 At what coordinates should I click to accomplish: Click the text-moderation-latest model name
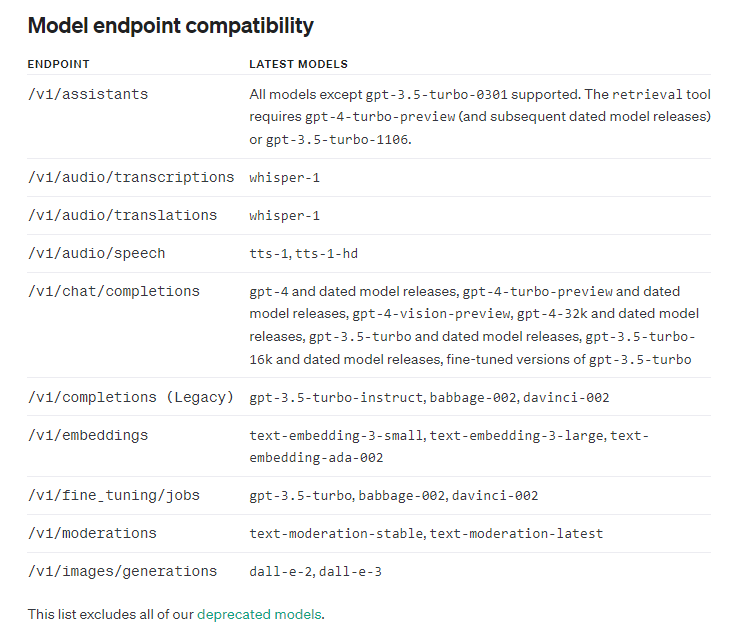click(519, 534)
